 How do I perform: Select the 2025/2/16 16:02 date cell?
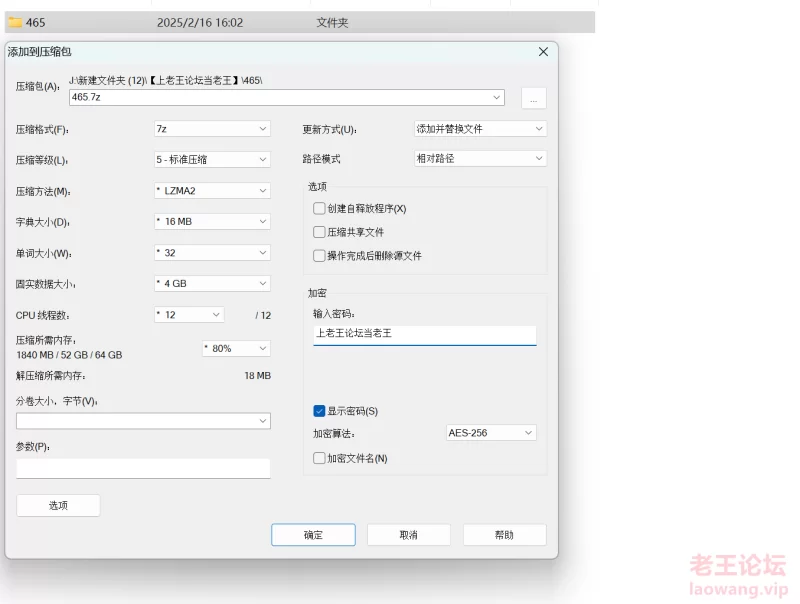(200, 22)
